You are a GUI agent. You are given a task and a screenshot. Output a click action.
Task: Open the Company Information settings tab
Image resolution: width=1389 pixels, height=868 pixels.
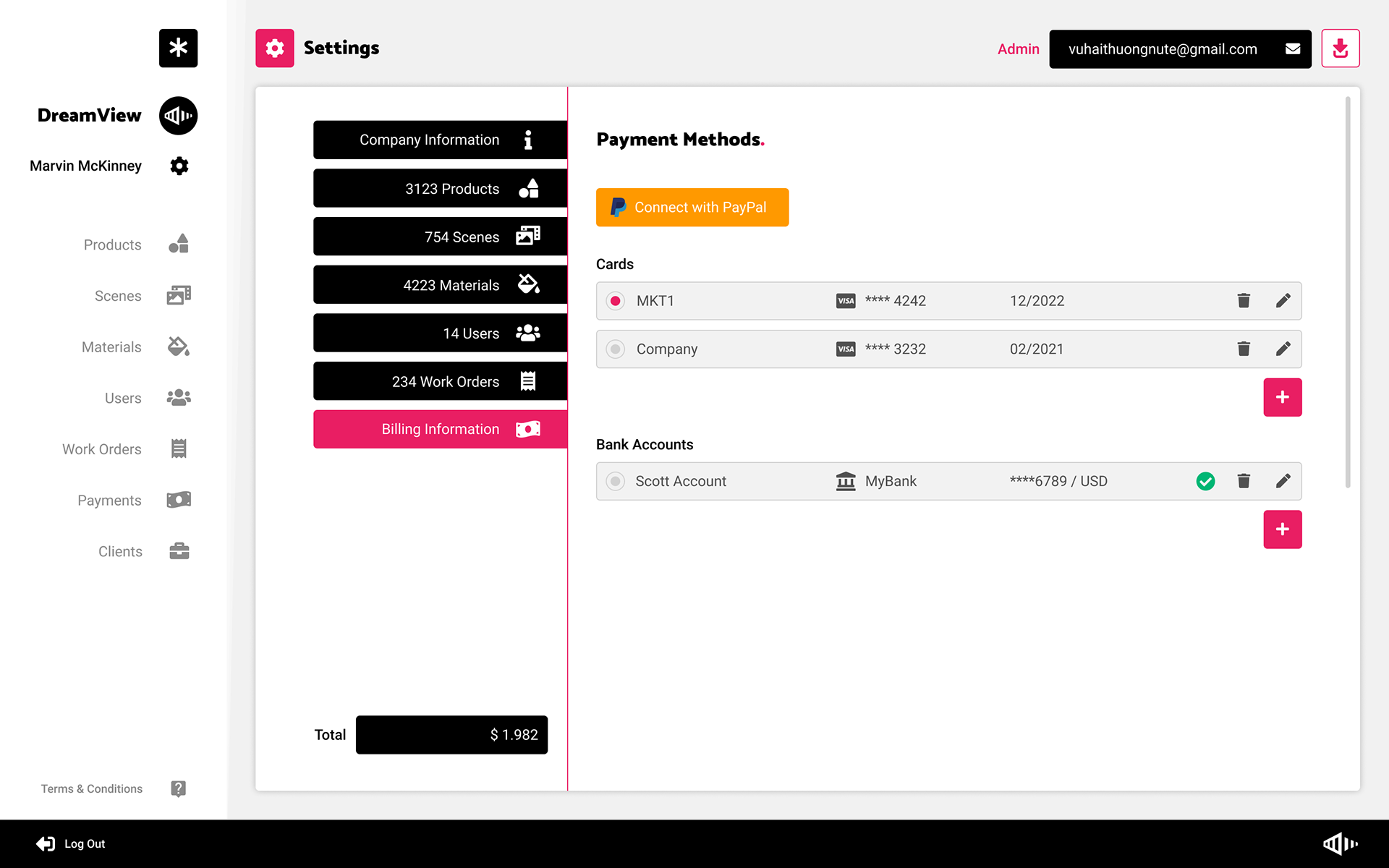(440, 140)
